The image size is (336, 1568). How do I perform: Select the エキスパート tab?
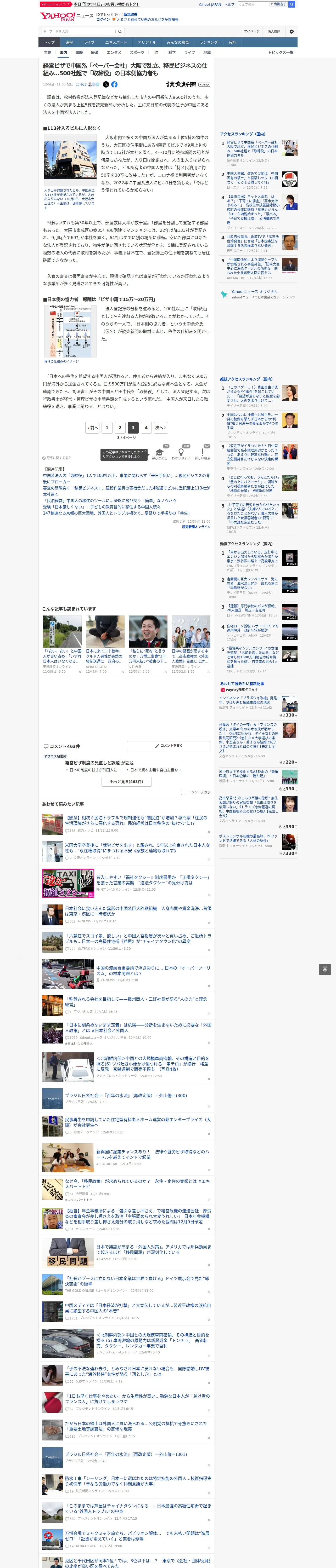tap(116, 43)
